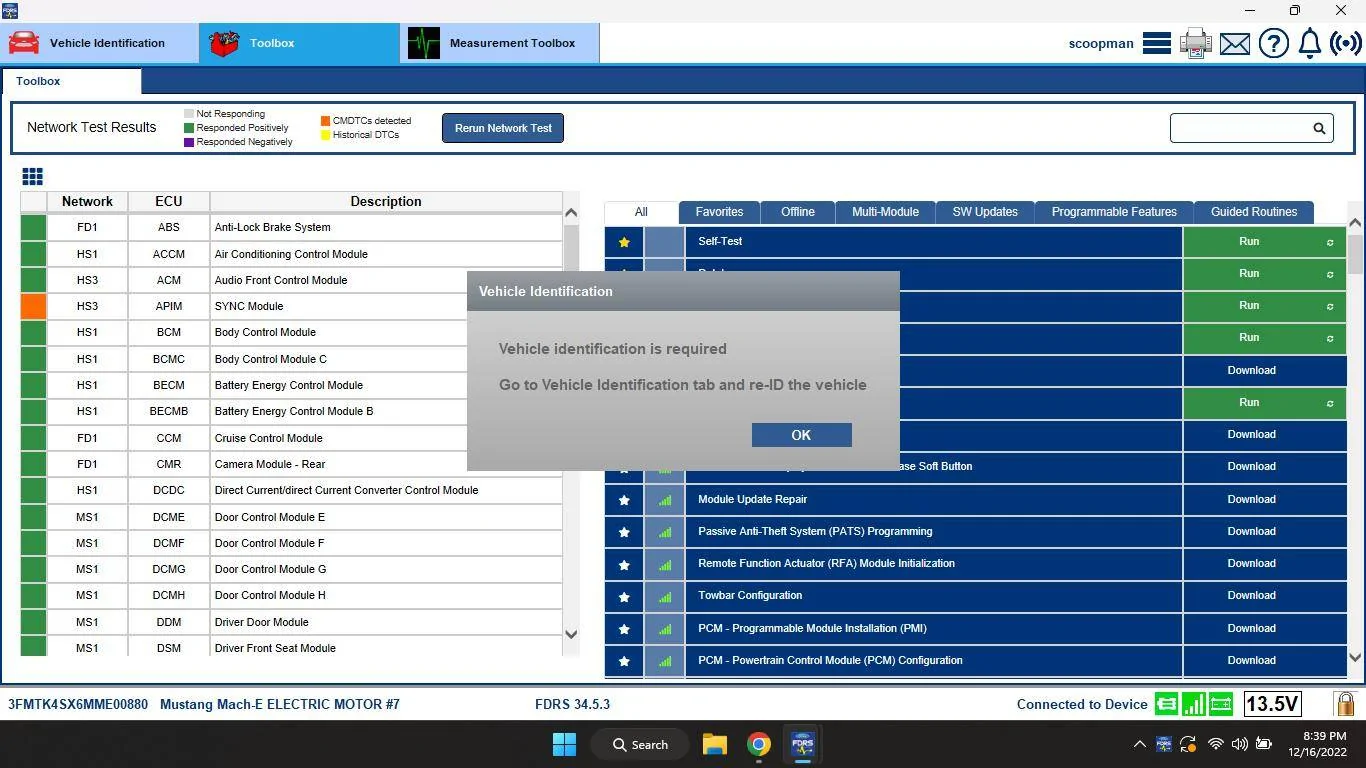The width and height of the screenshot is (1366, 768).
Task: Click the volume speaker icon in the tray
Action: coord(1240,744)
